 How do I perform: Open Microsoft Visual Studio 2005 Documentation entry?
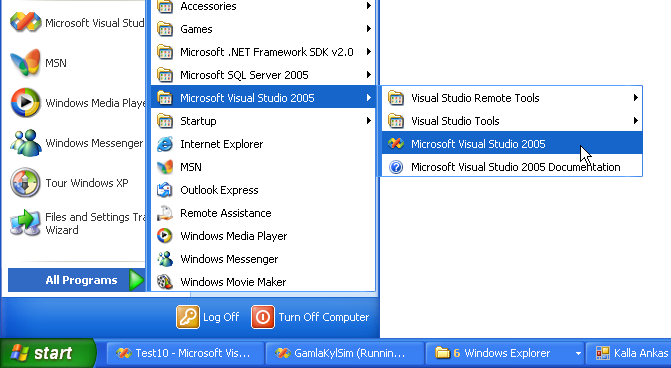(512, 167)
